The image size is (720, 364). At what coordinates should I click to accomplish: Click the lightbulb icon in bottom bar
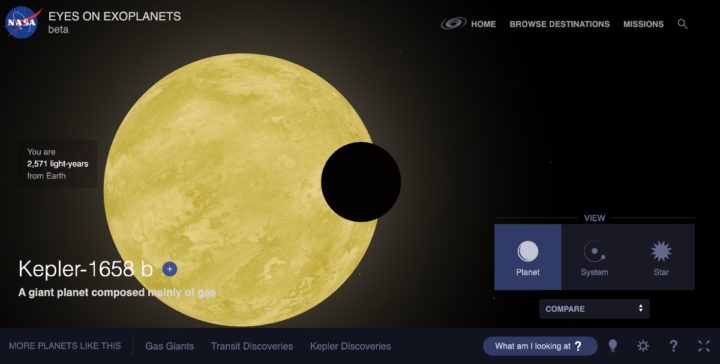[613, 346]
